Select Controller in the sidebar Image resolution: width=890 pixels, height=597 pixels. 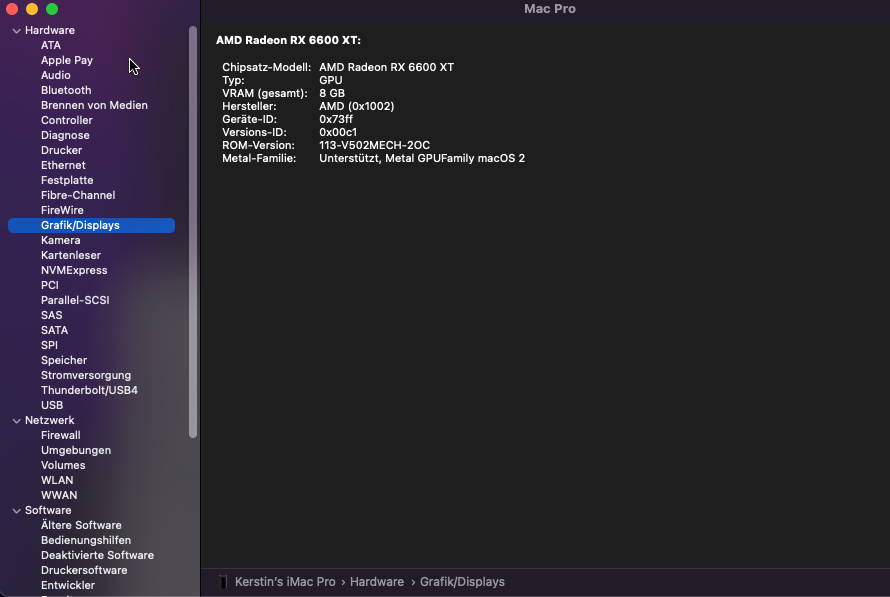click(66, 120)
